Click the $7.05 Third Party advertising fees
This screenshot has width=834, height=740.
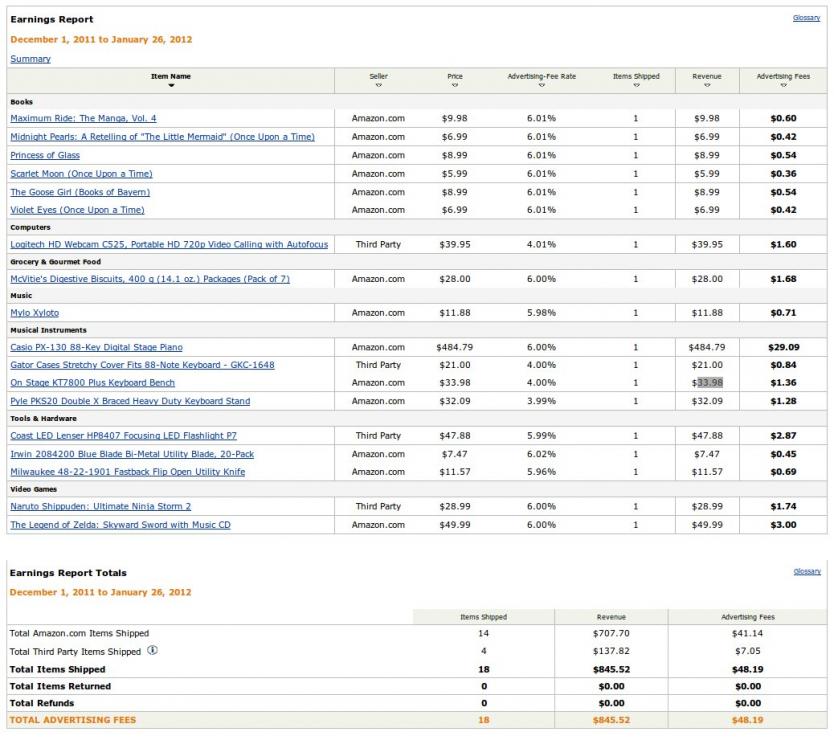(747, 651)
